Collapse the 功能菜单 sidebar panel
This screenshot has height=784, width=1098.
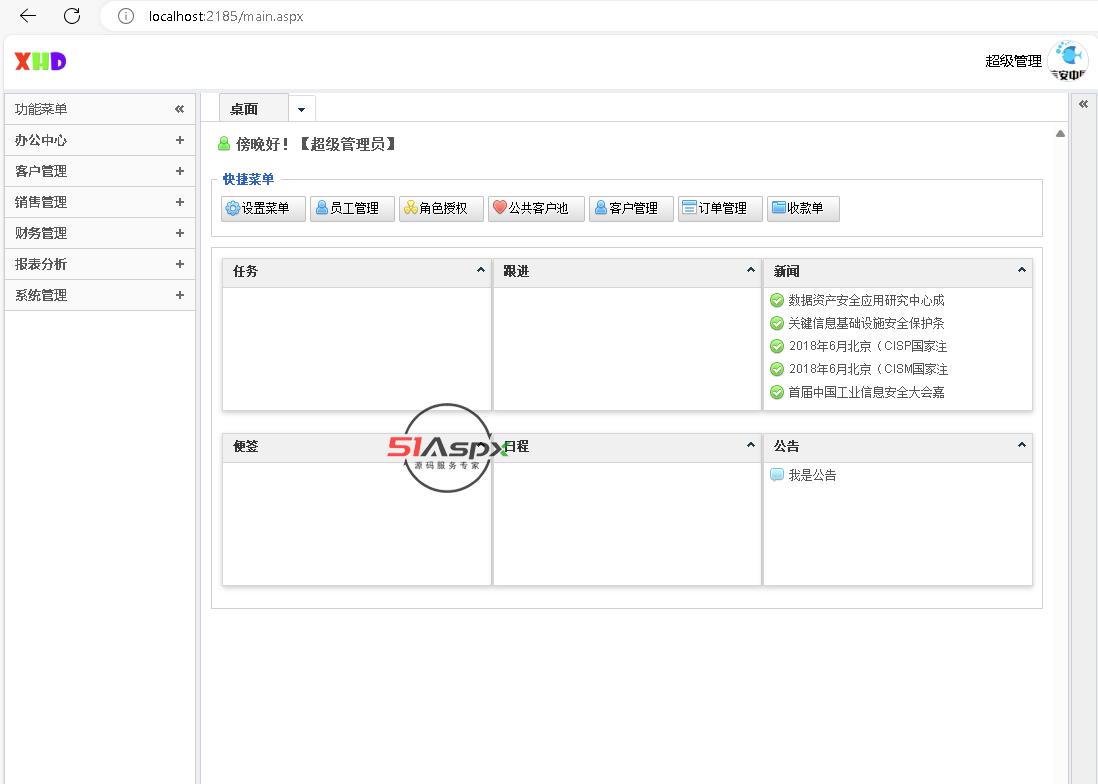(x=180, y=109)
